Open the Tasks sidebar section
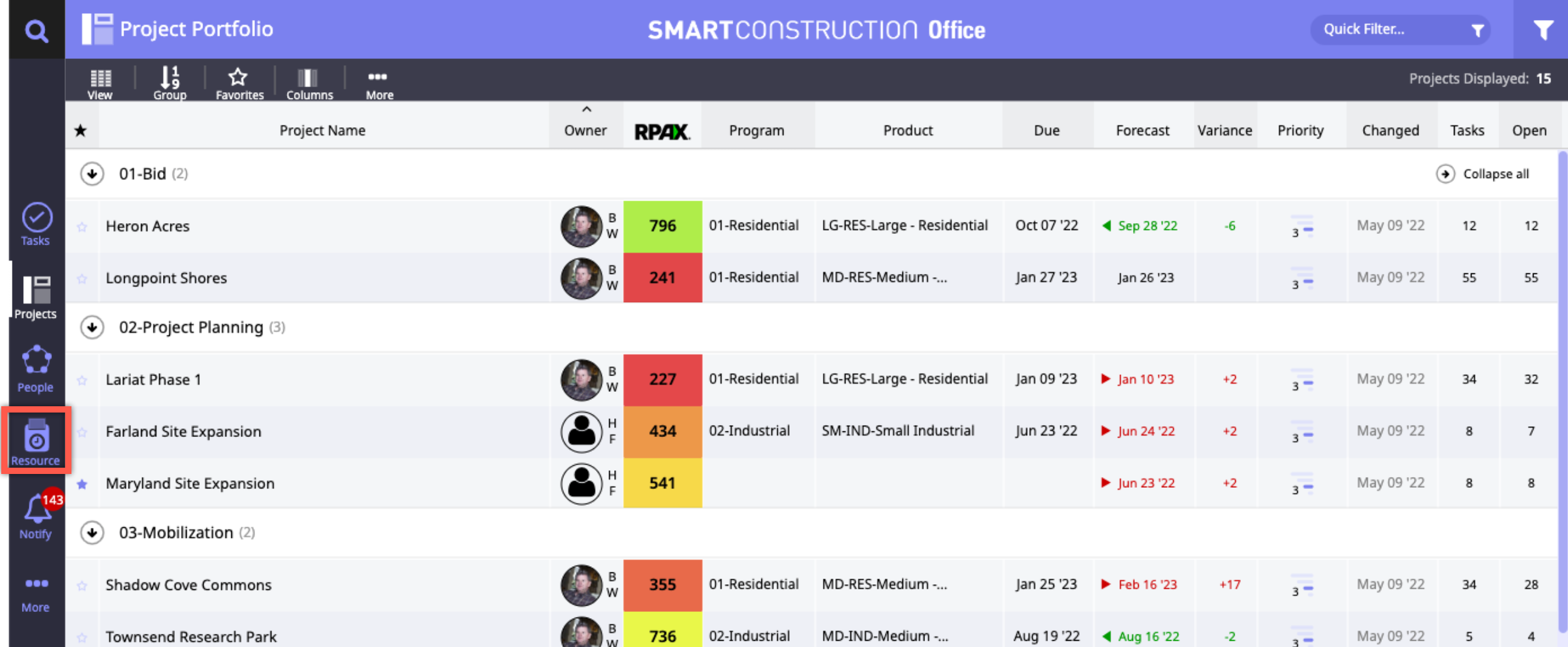This screenshot has height=647, width=1568. tap(36, 224)
